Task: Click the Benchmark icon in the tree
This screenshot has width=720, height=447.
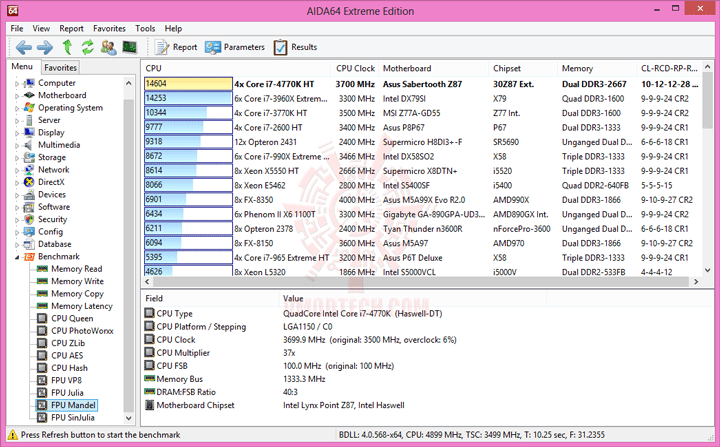Action: point(29,257)
